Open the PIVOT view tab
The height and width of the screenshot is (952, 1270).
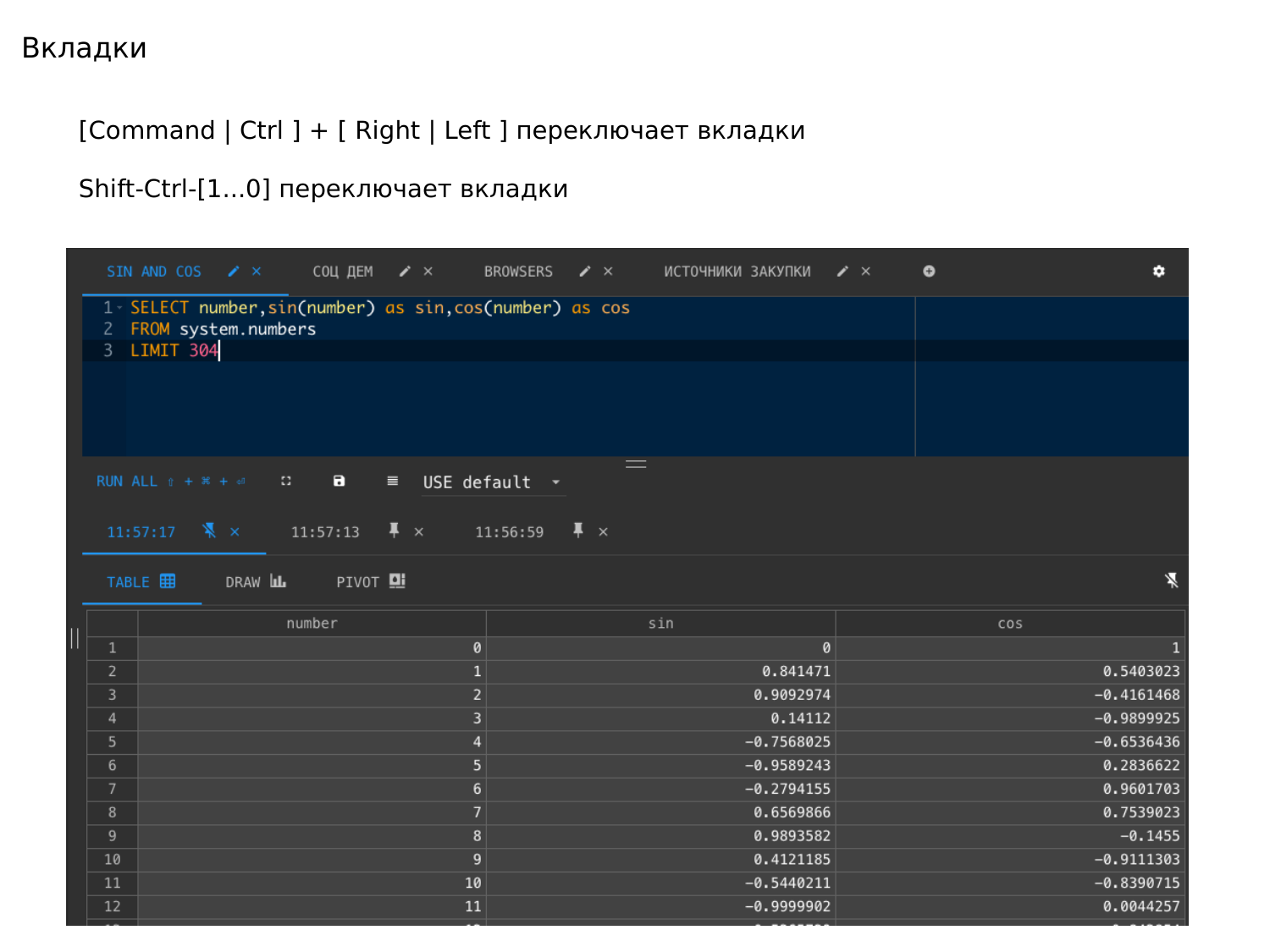pyautogui.click(x=371, y=581)
